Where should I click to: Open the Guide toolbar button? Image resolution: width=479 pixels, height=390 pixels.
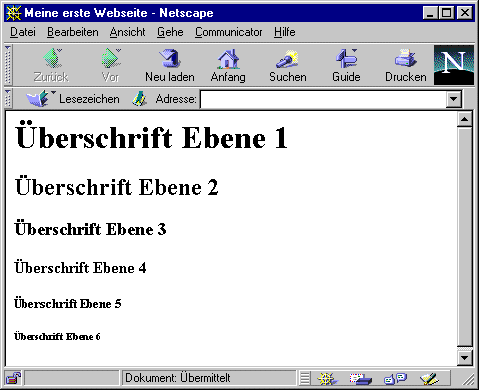[346, 66]
